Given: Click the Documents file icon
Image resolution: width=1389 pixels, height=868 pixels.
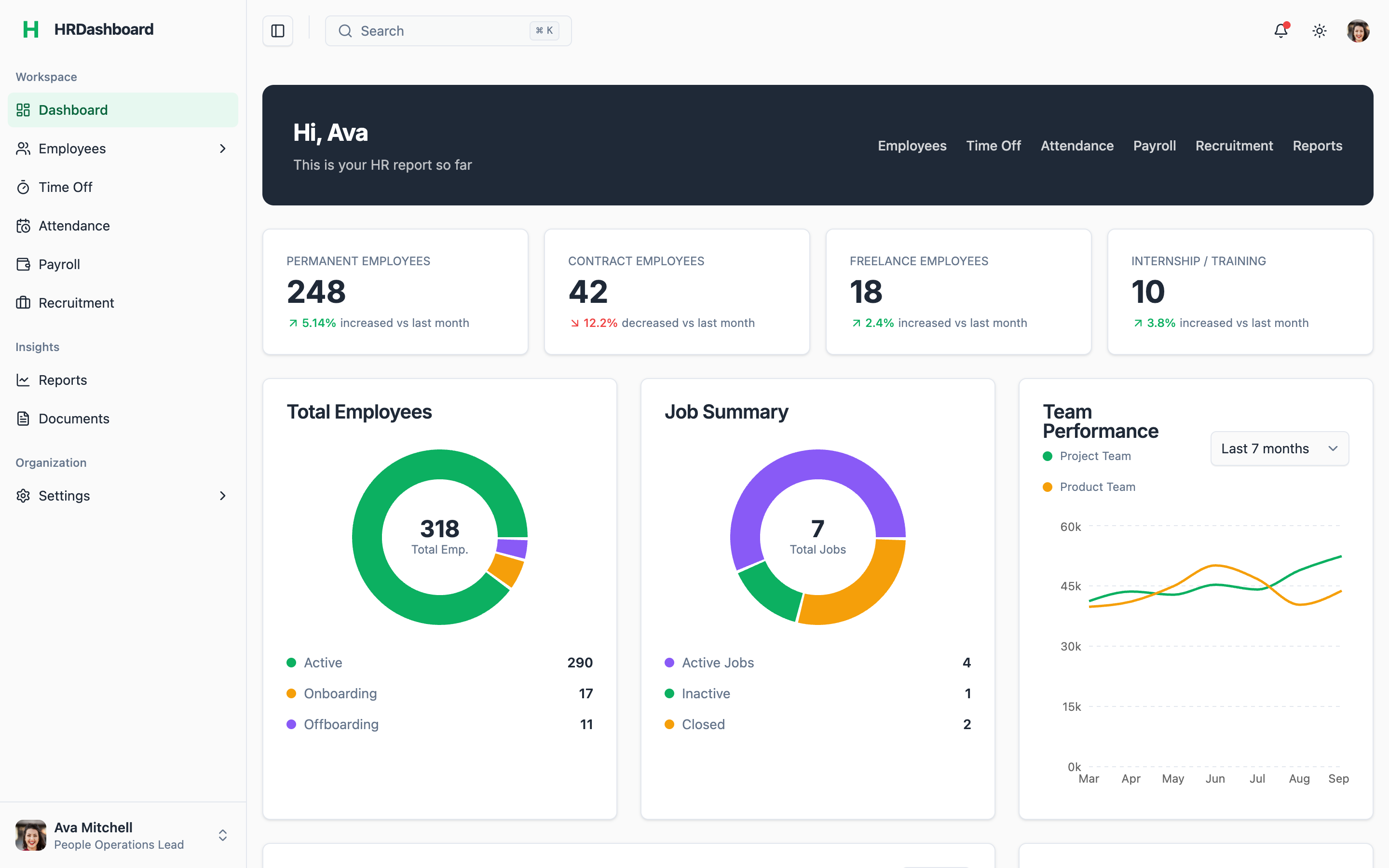Looking at the screenshot, I should (23, 419).
